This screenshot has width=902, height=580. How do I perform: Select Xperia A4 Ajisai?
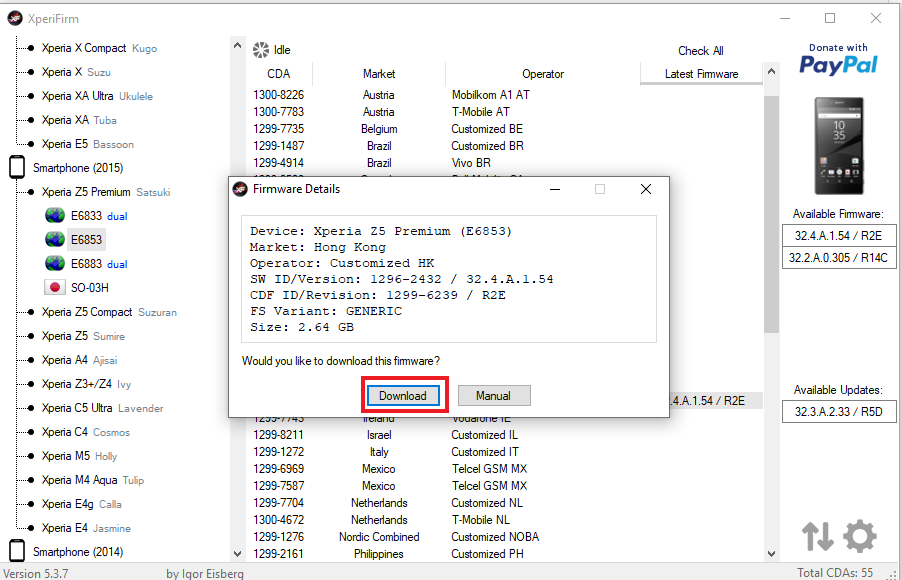(81, 360)
